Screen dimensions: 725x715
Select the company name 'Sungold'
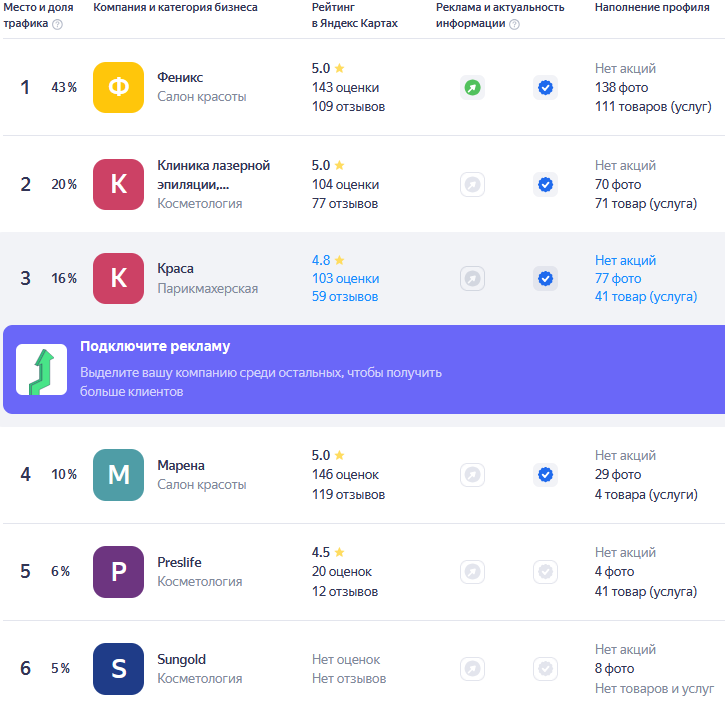[181, 660]
